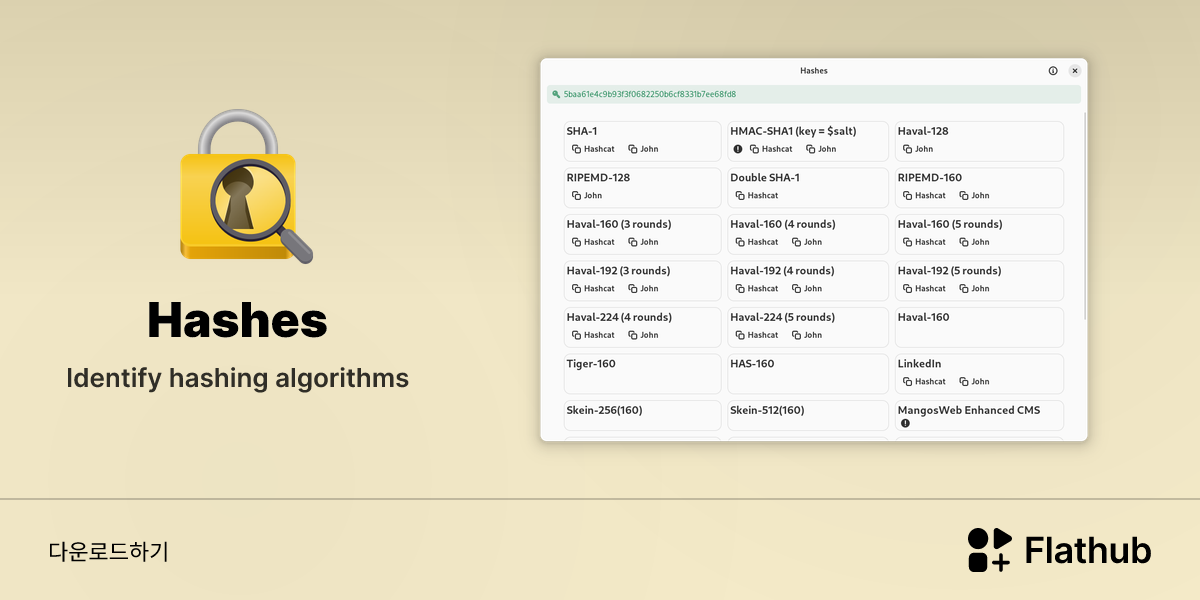1200x600 pixels.
Task: Copy Hashcat mode for Haval-160 (5 rounds)
Action: coord(924,242)
